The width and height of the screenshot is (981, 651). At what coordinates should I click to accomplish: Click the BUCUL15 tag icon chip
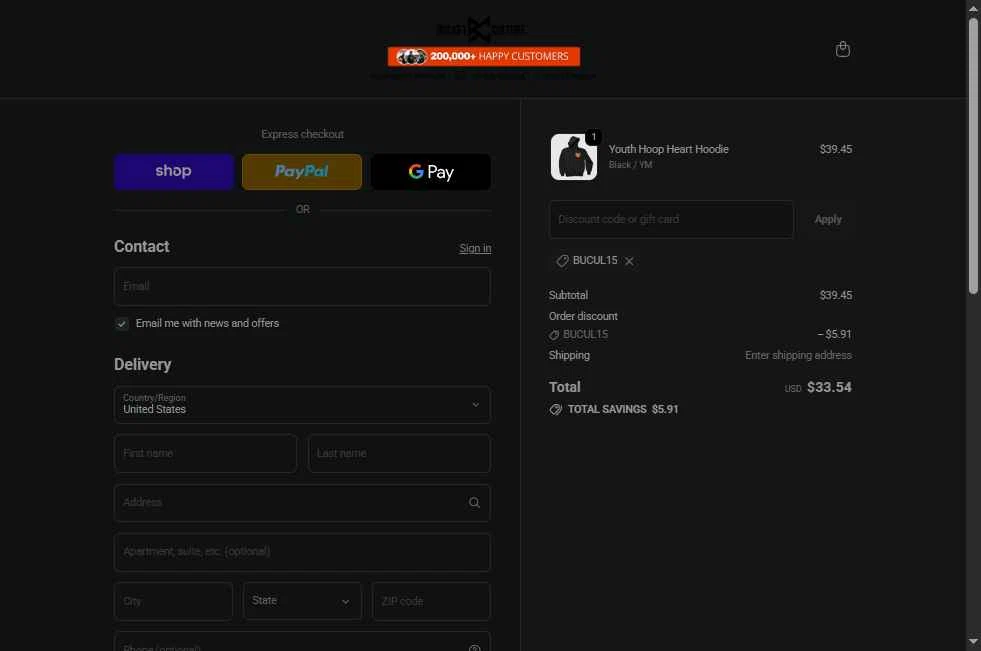click(x=562, y=261)
